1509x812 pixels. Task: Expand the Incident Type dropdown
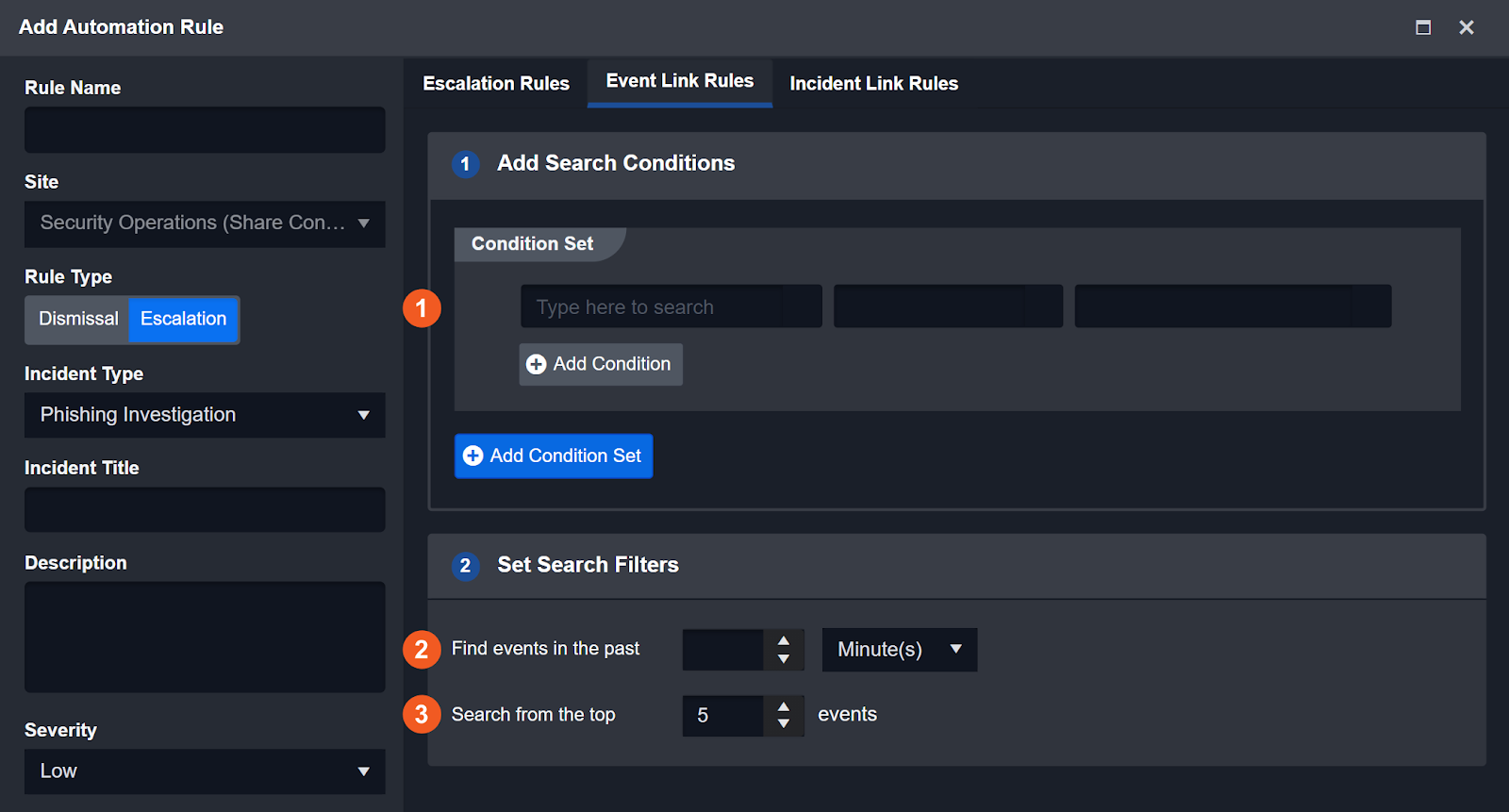click(x=205, y=415)
